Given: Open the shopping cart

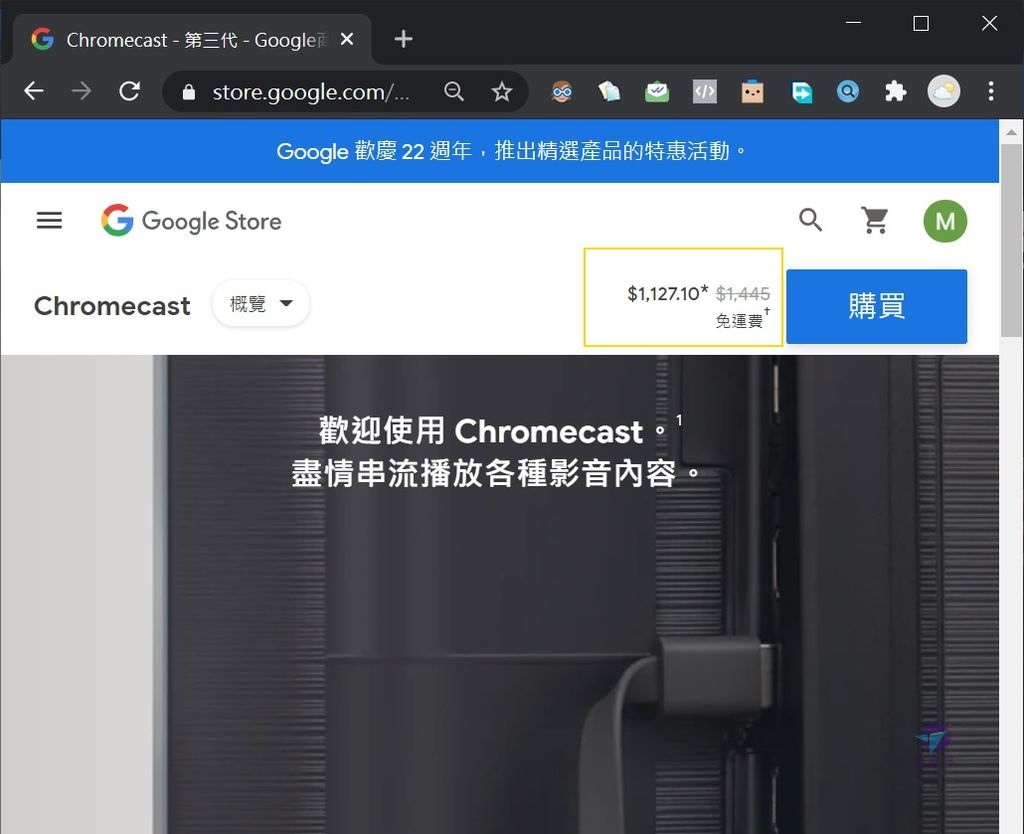Looking at the screenshot, I should pos(874,220).
